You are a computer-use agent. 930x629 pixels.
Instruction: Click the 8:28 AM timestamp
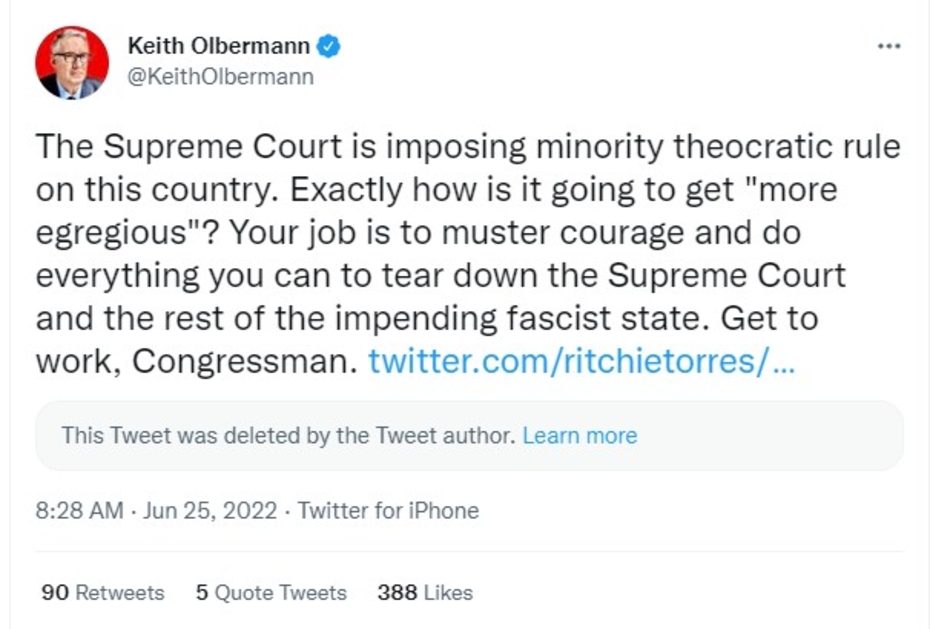coord(79,511)
